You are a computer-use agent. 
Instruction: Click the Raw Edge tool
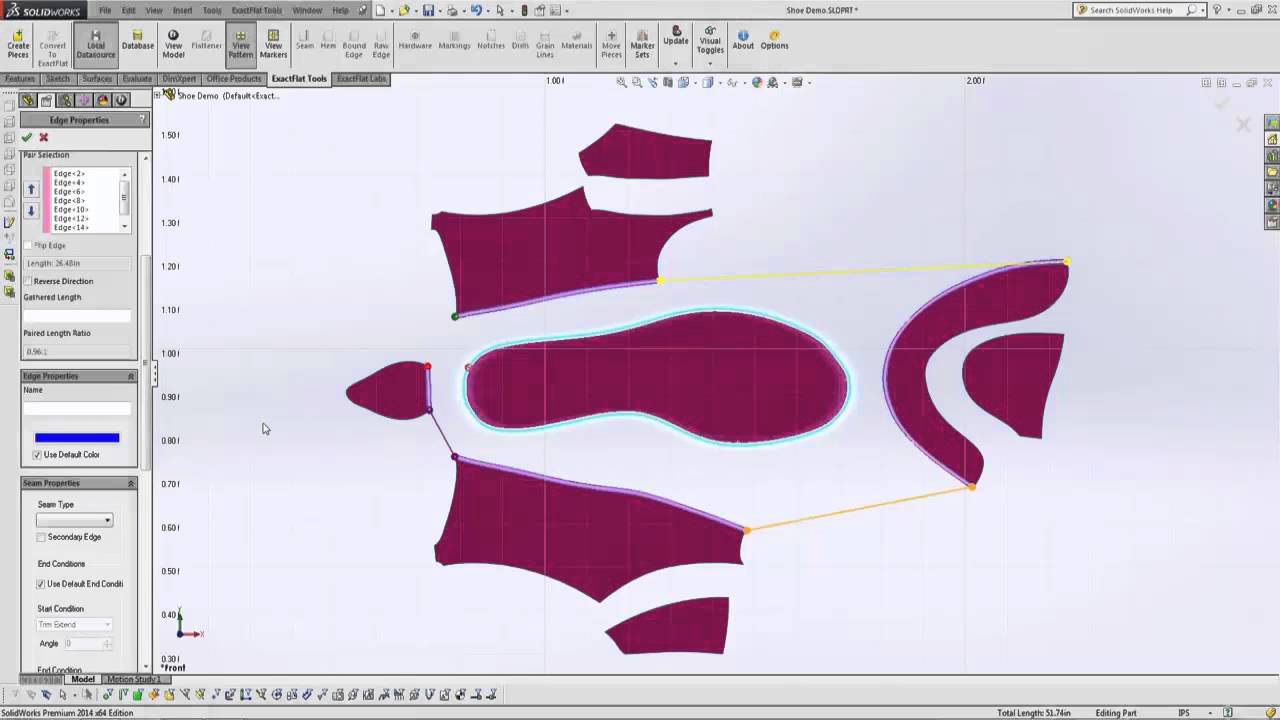(381, 44)
